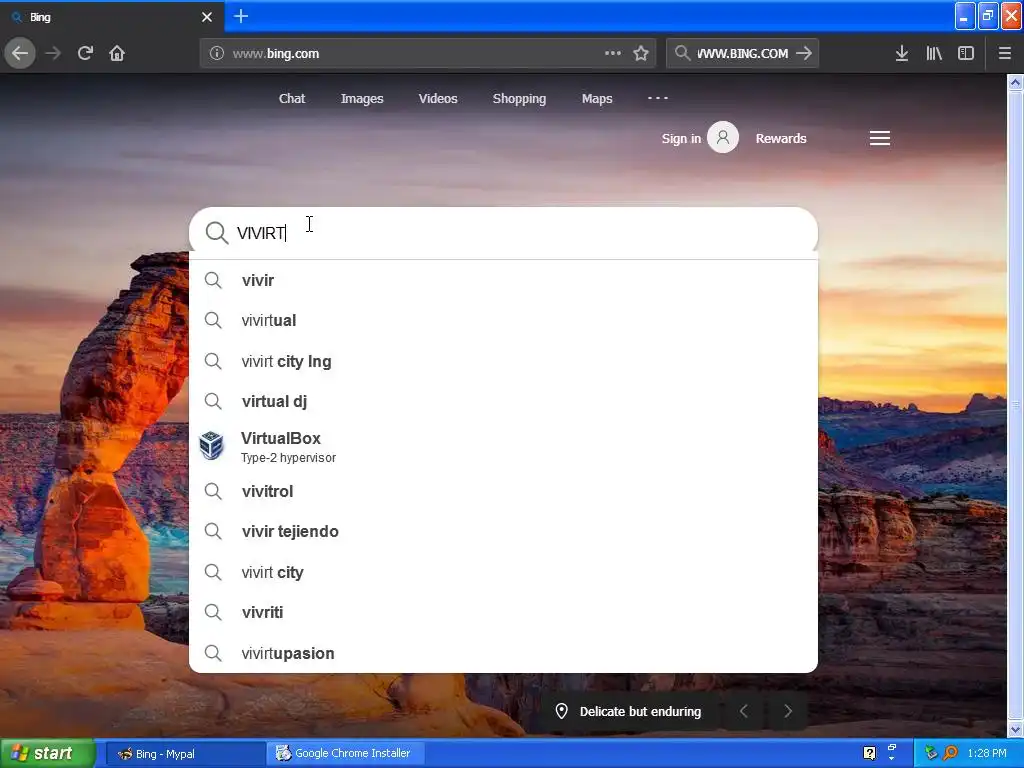Click the WWW.BING.COM browser search field
This screenshot has height=768, width=1024.
[x=742, y=54]
